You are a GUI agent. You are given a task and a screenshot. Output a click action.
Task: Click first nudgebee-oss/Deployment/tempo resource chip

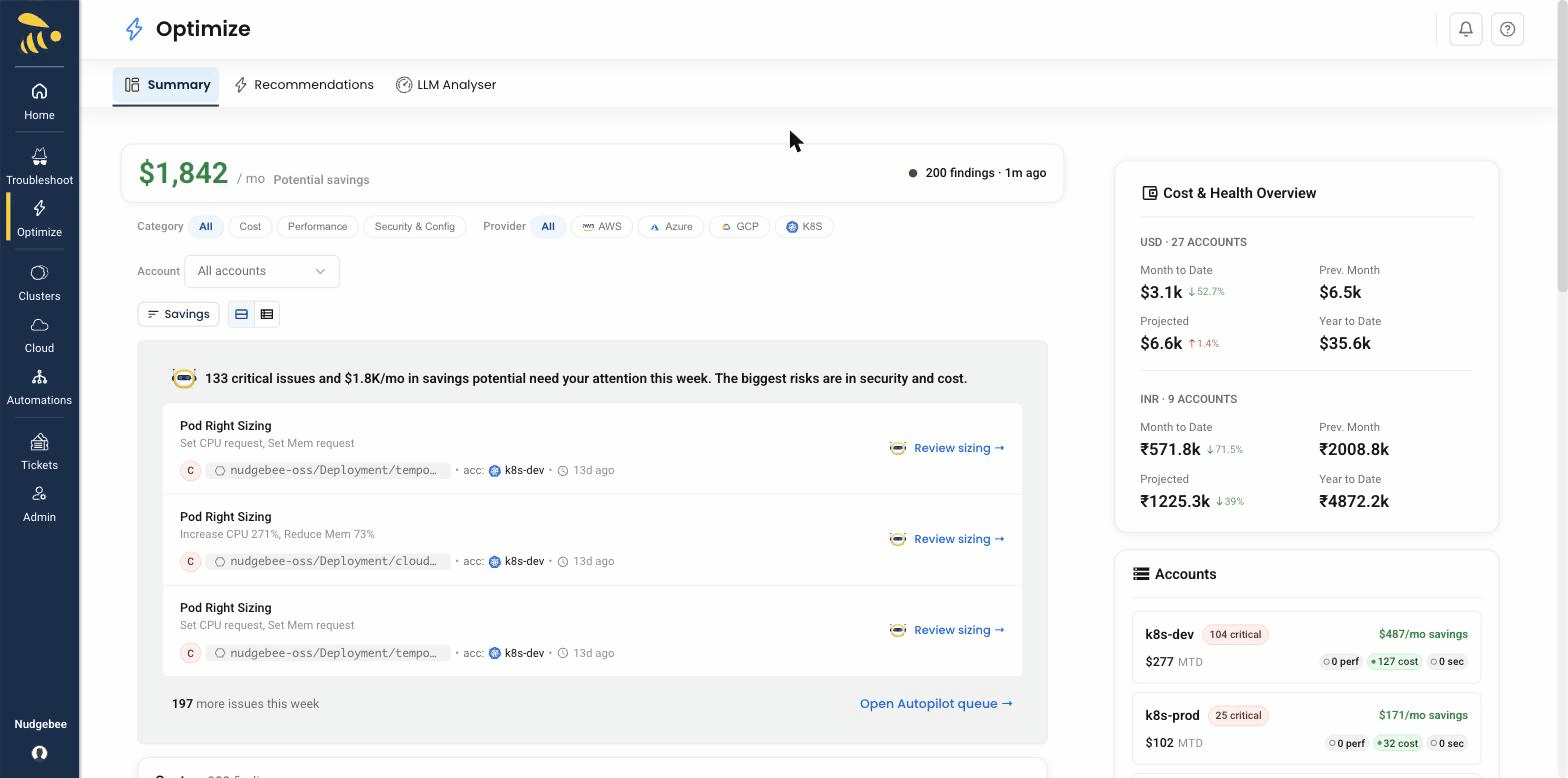(x=328, y=470)
